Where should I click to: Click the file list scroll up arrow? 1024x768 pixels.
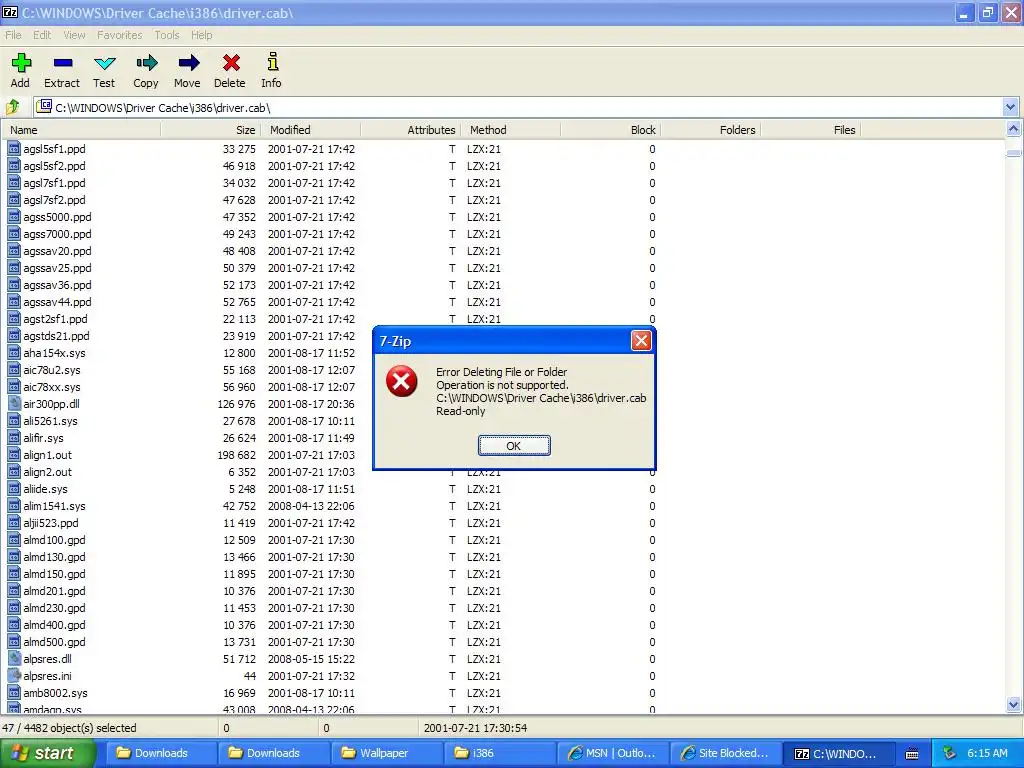tap(1014, 129)
